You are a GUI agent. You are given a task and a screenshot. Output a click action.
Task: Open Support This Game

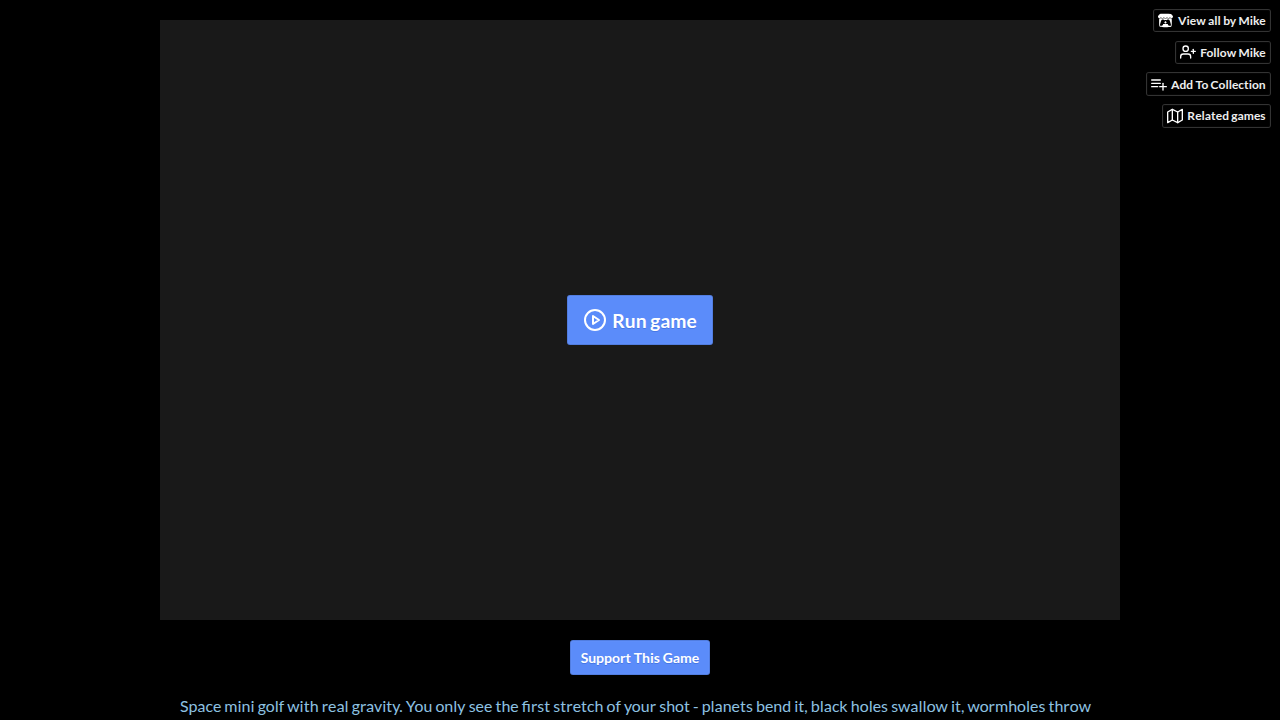[640, 658]
